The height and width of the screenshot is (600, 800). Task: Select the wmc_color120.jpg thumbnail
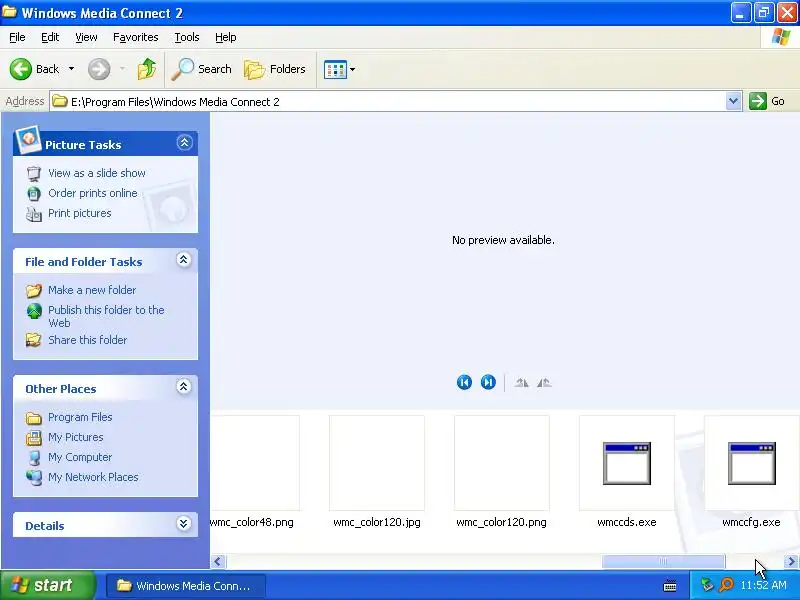[x=377, y=463]
